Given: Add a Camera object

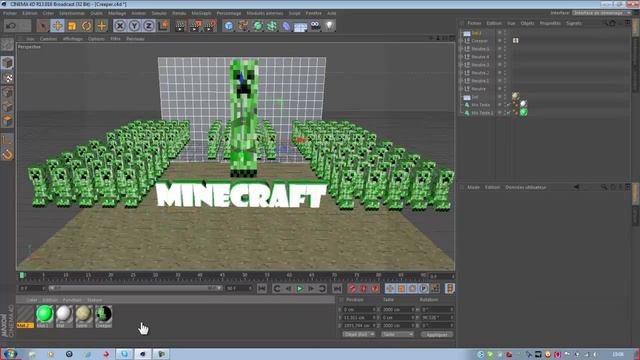Looking at the screenshot, I should tap(315, 26).
